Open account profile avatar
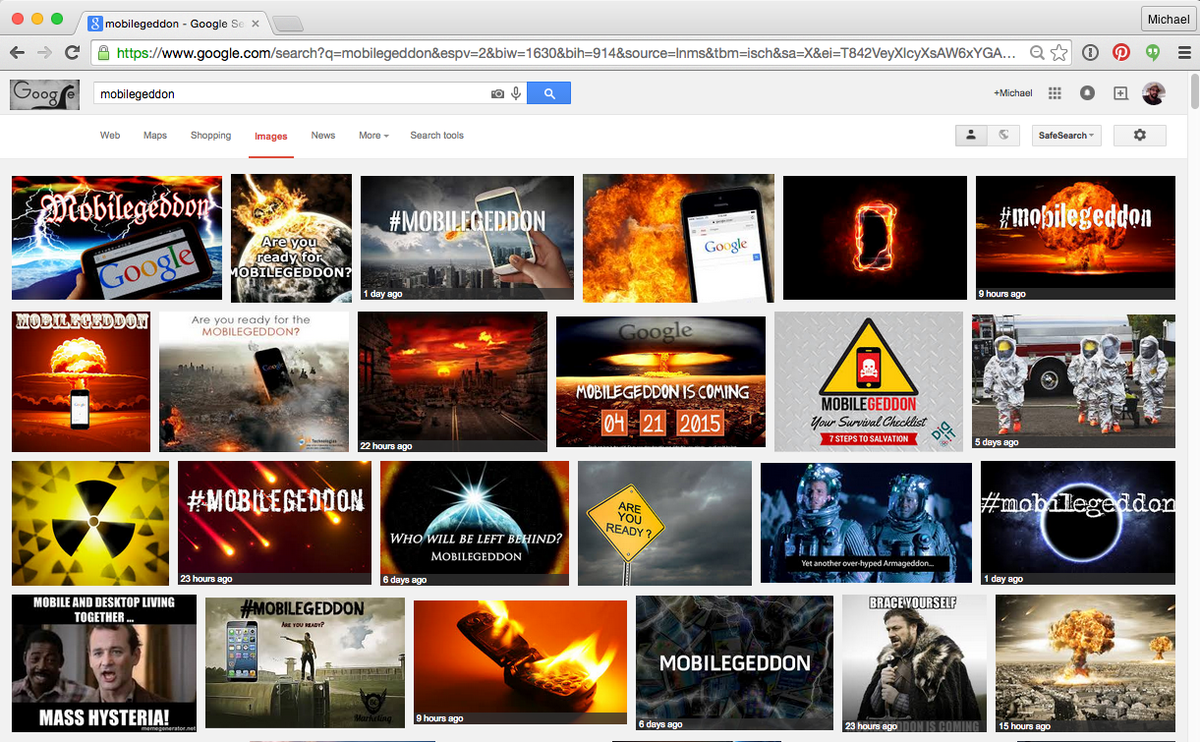Viewport: 1200px width, 742px height. 1153,93
